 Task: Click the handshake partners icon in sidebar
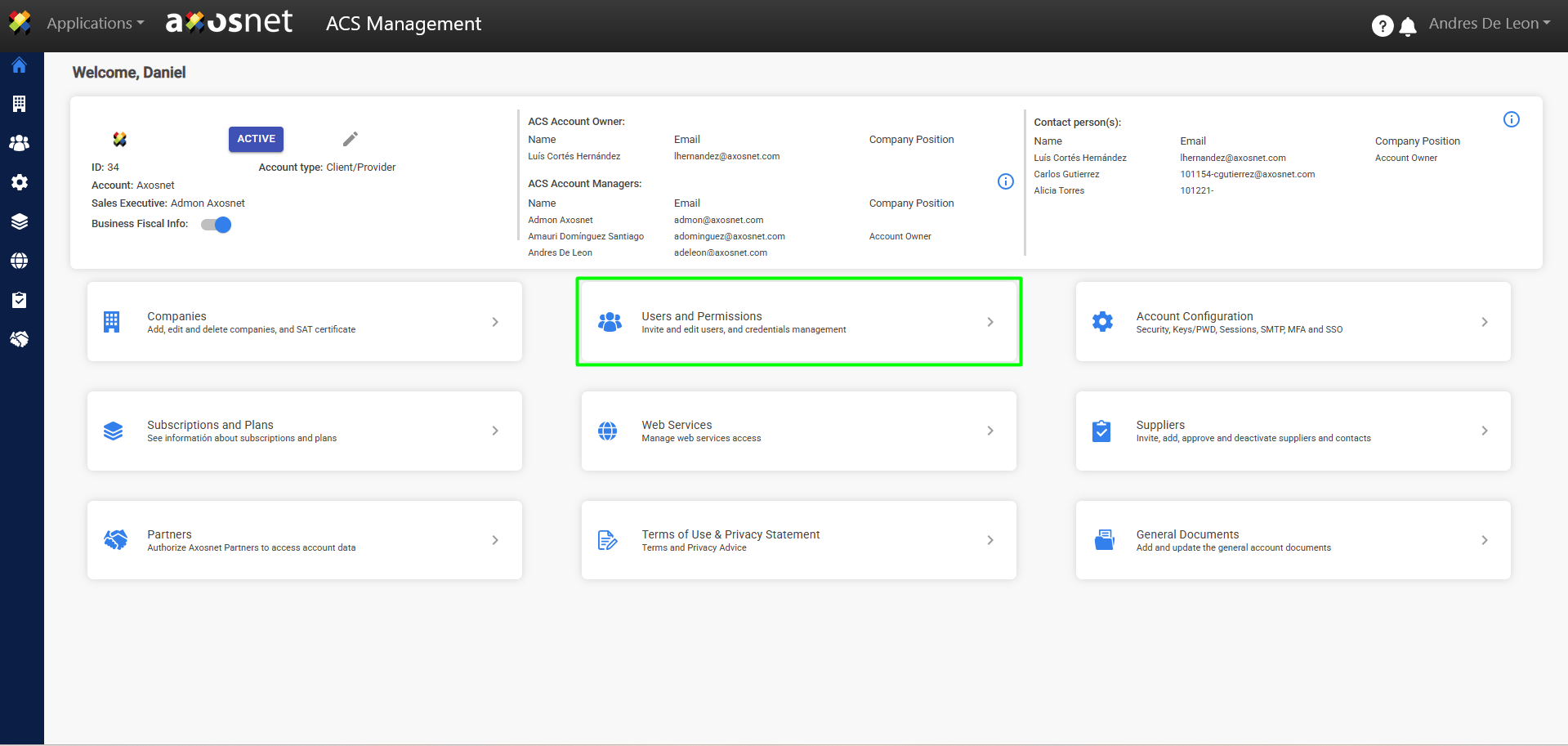pyautogui.click(x=20, y=339)
